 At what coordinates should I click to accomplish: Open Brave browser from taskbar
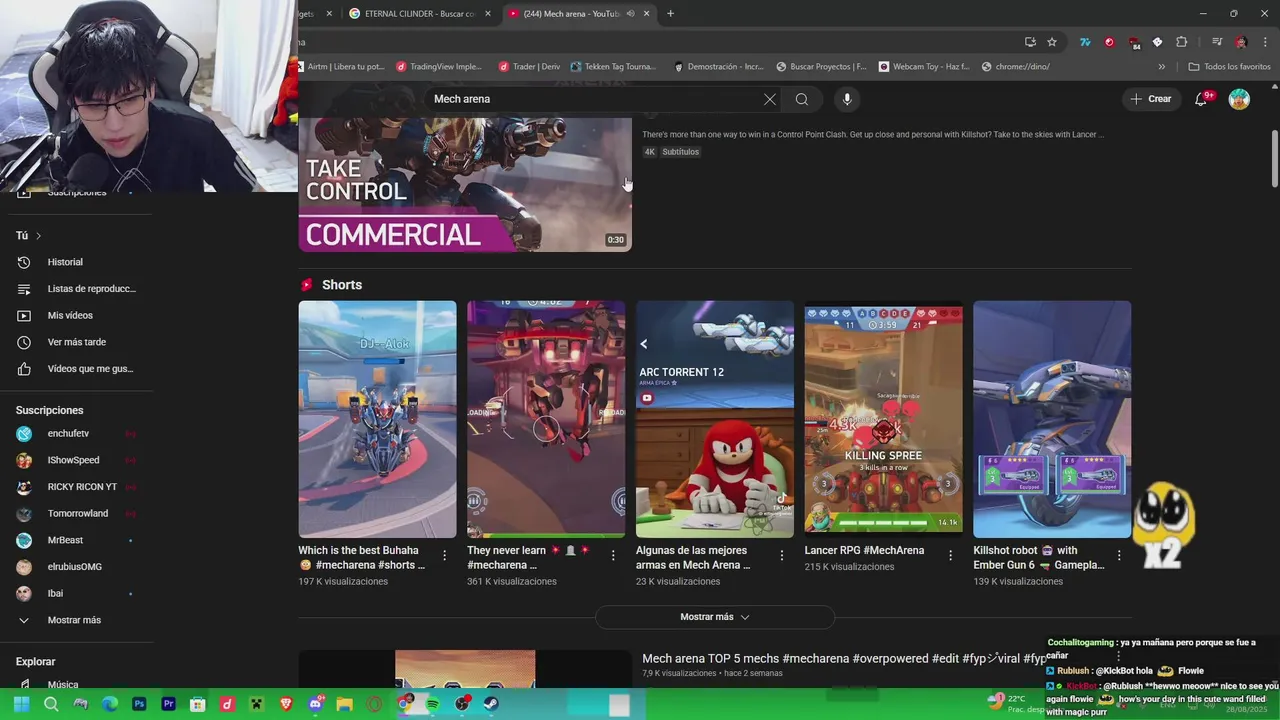pyautogui.click(x=286, y=704)
